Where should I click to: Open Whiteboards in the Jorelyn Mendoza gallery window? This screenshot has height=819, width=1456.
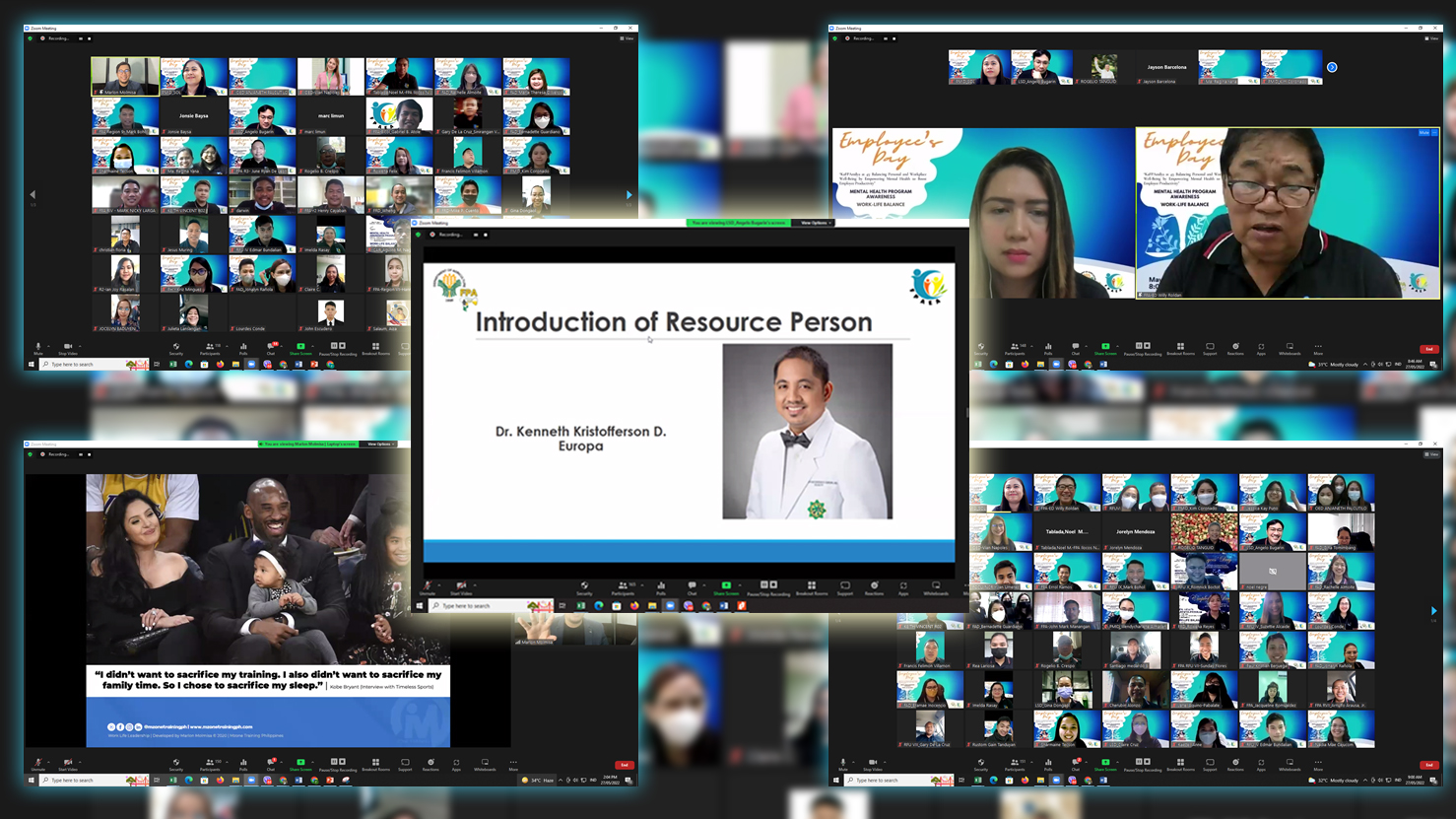click(x=1290, y=764)
